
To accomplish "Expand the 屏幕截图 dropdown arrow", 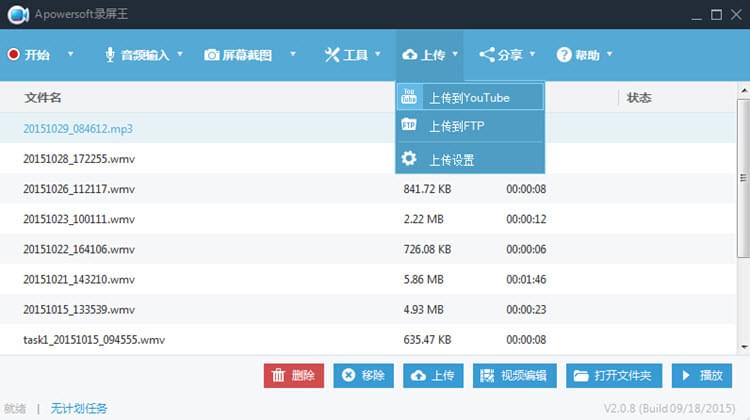I will tap(293, 54).
